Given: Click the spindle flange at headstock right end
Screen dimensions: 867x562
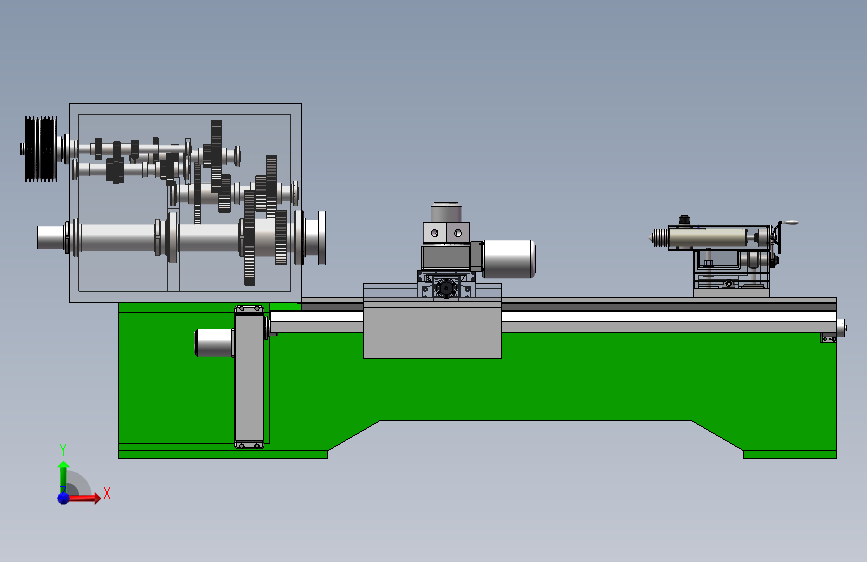Looking at the screenshot, I should coord(321,237).
